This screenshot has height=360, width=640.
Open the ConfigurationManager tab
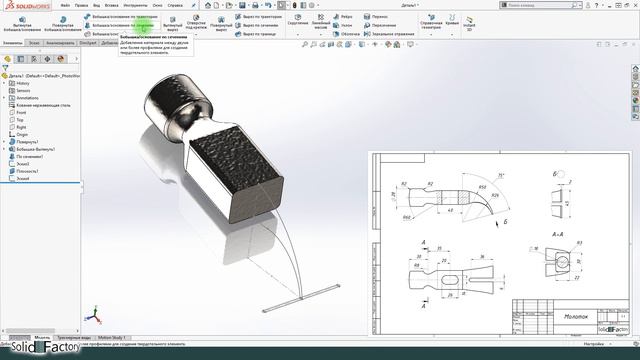[34, 59]
